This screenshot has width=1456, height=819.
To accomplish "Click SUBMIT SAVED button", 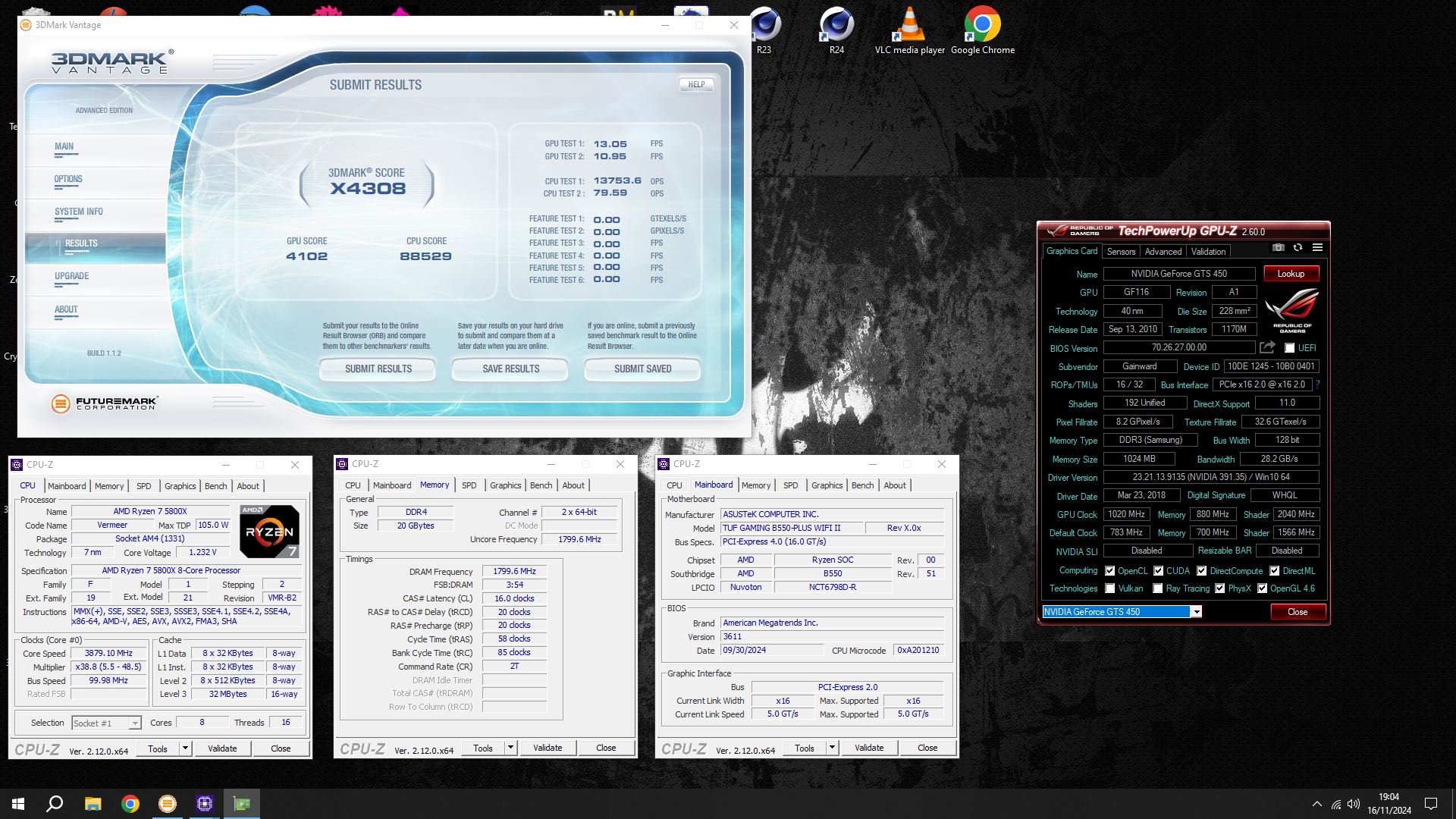I will [x=642, y=369].
